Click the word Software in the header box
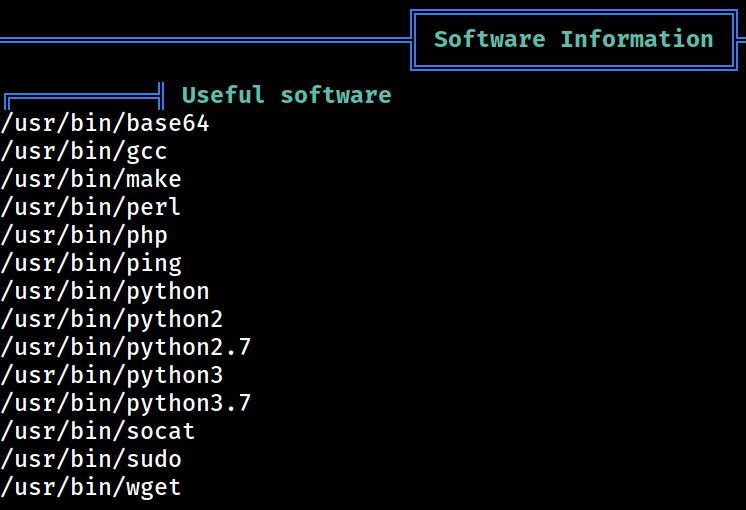 point(490,39)
